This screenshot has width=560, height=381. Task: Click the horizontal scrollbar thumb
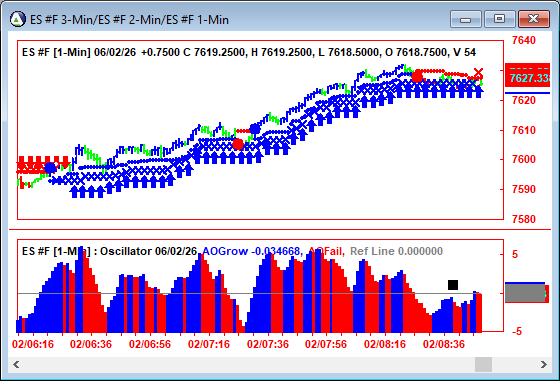pyautogui.click(x=483, y=364)
